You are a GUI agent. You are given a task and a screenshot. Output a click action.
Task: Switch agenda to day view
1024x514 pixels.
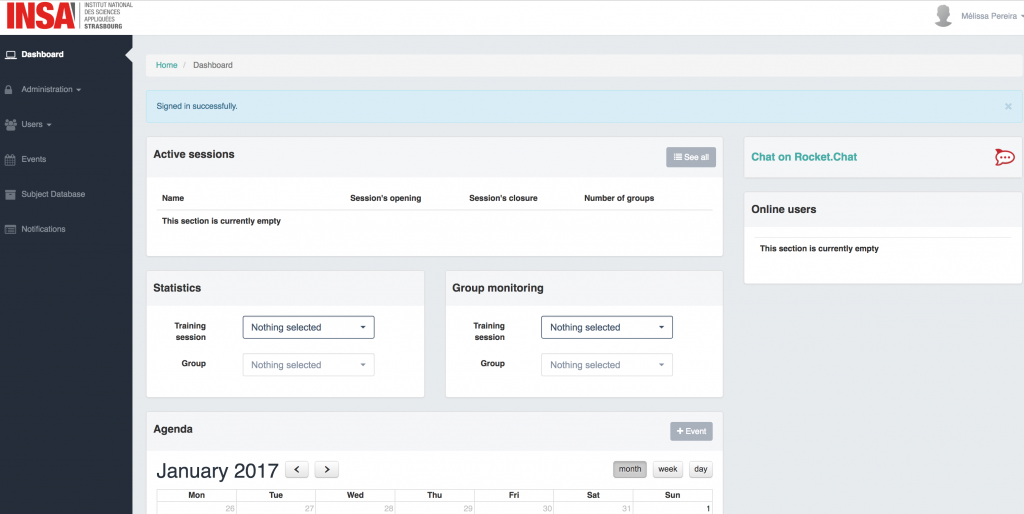point(700,469)
